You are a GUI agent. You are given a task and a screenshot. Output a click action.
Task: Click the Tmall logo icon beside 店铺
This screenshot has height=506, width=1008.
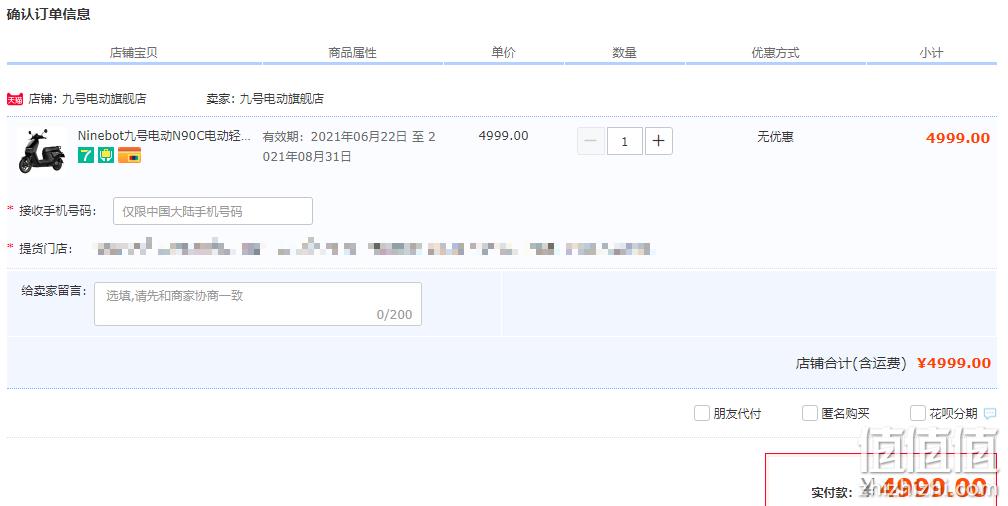click(15, 99)
